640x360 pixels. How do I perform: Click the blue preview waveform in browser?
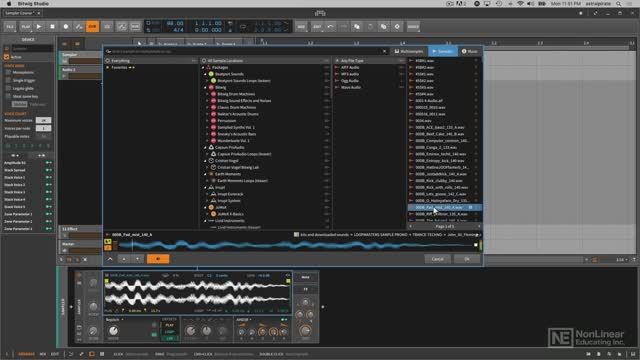click(298, 245)
